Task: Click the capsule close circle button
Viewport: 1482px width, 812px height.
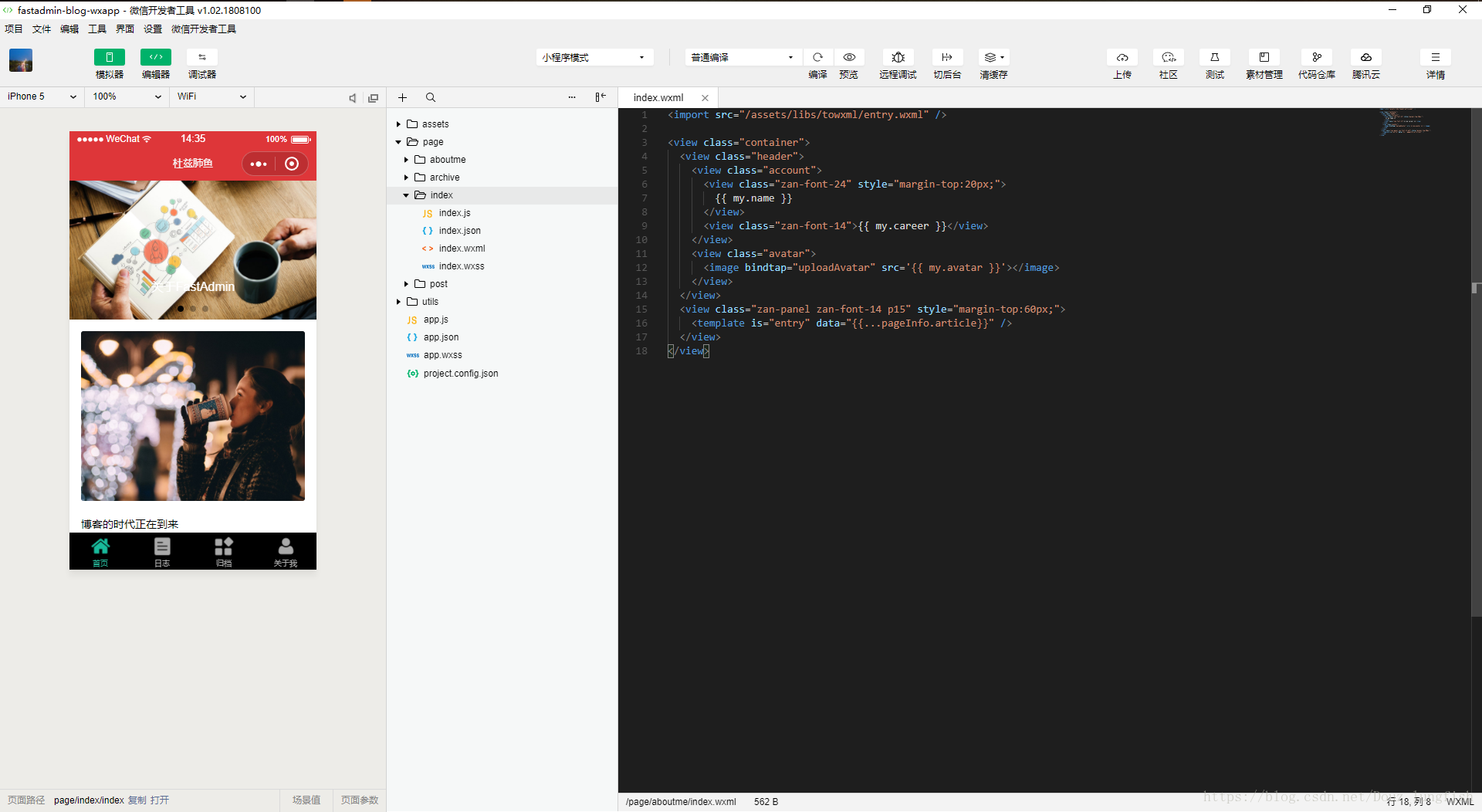Action: coord(292,164)
